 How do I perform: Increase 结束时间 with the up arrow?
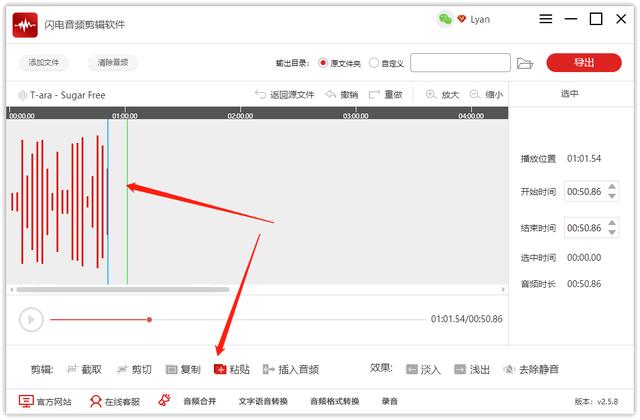click(x=611, y=223)
